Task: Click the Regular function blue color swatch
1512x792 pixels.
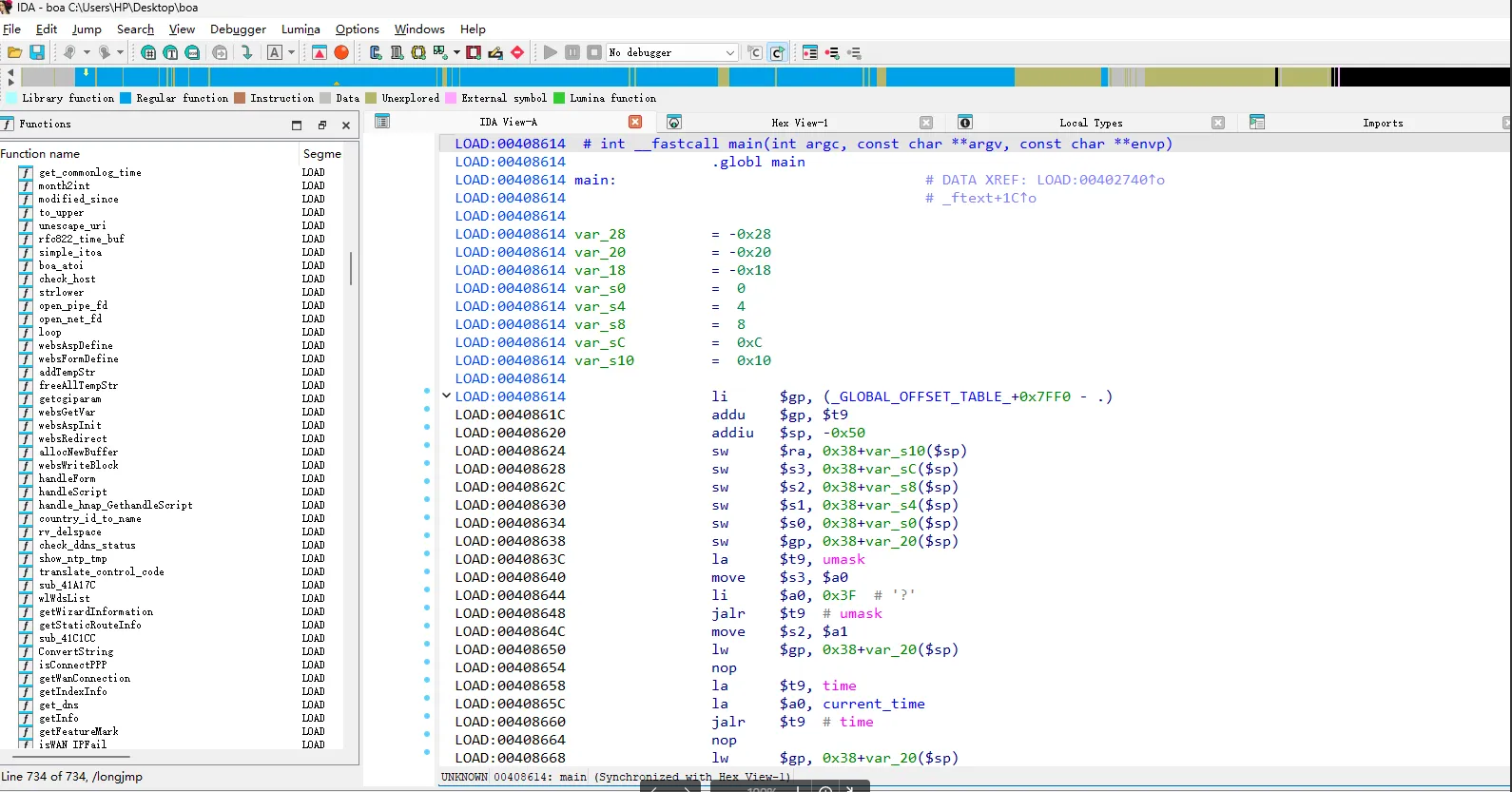Action: [x=126, y=98]
